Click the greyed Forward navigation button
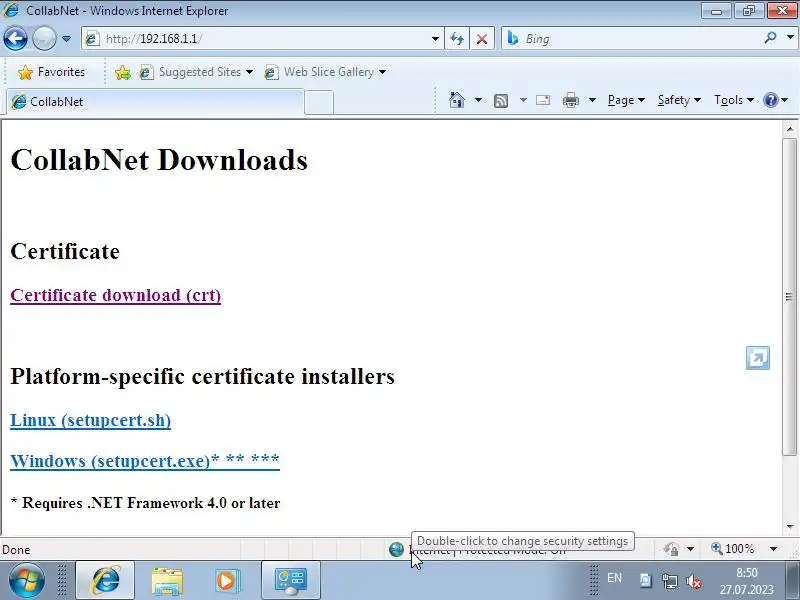 44,39
